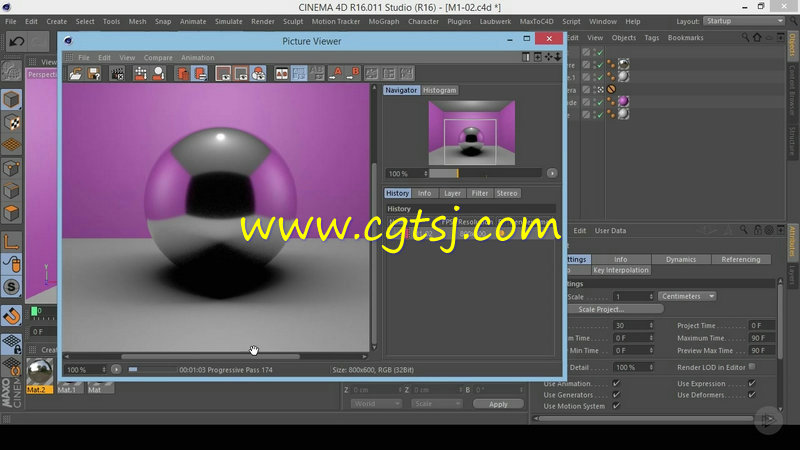Viewport: 800px width, 450px height.
Task: Click Locked Workplane grid icon
Action: pyautogui.click(x=11, y=344)
